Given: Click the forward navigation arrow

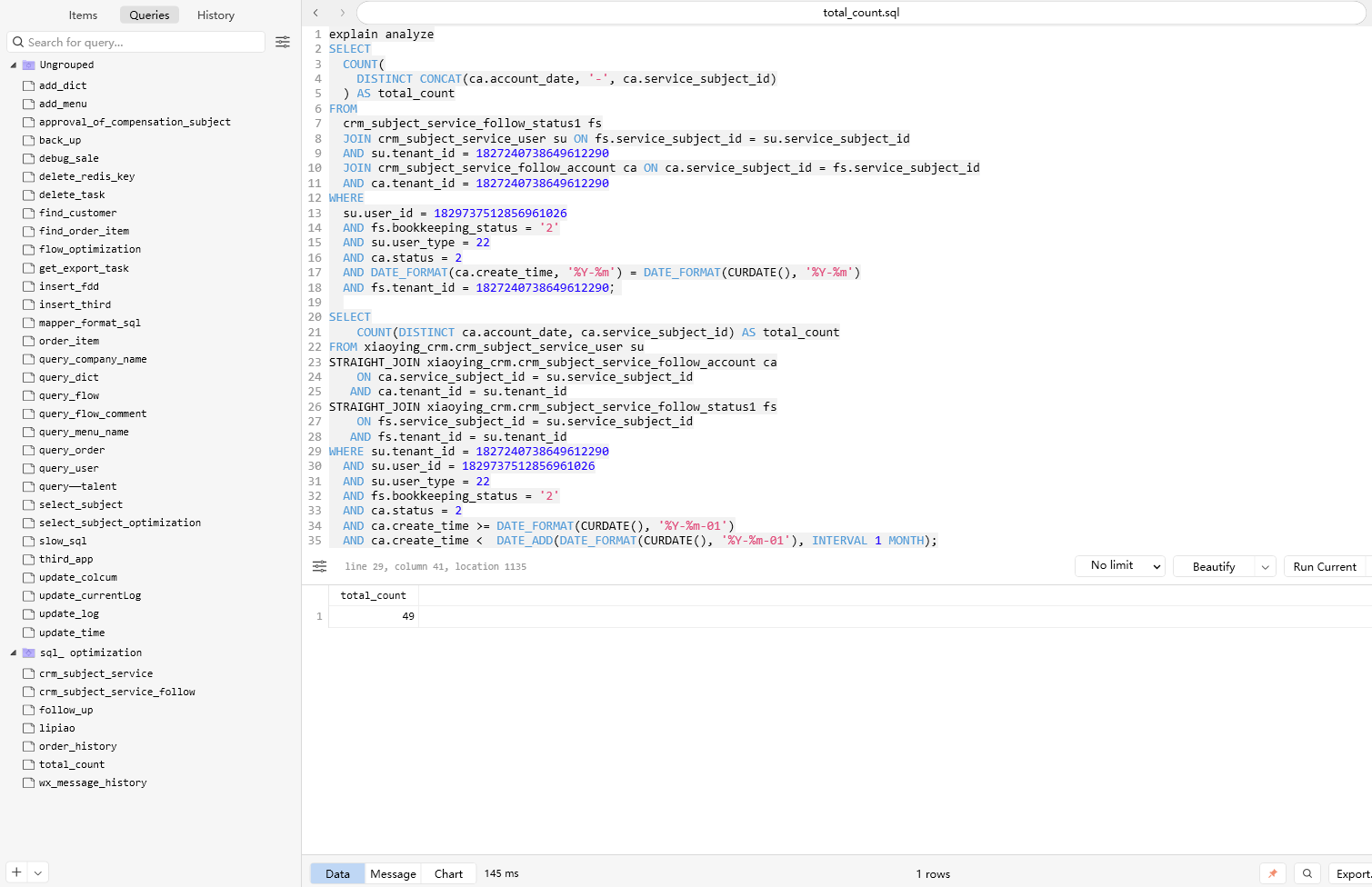Looking at the screenshot, I should coord(342,13).
